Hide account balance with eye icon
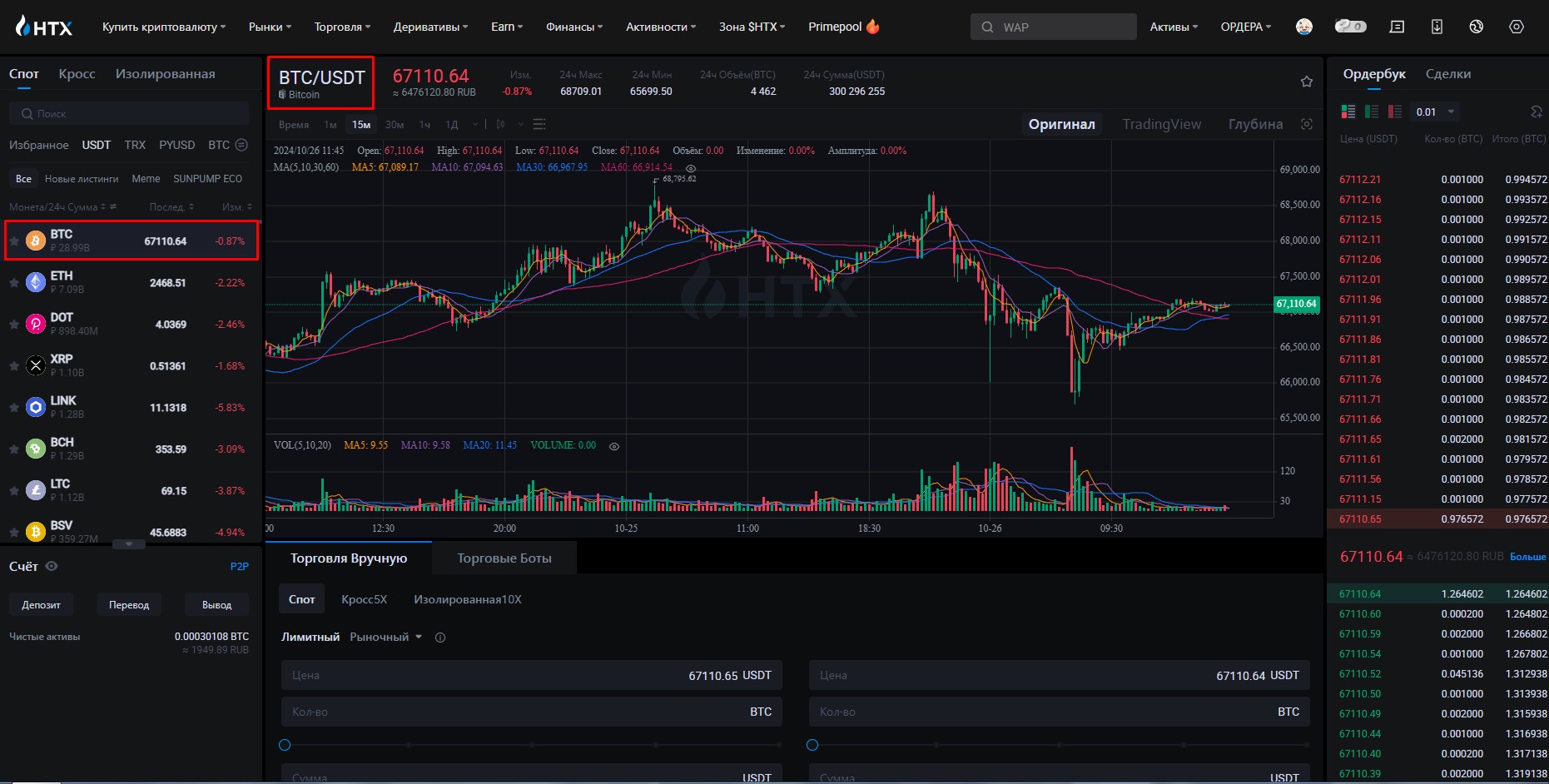 pos(52,566)
